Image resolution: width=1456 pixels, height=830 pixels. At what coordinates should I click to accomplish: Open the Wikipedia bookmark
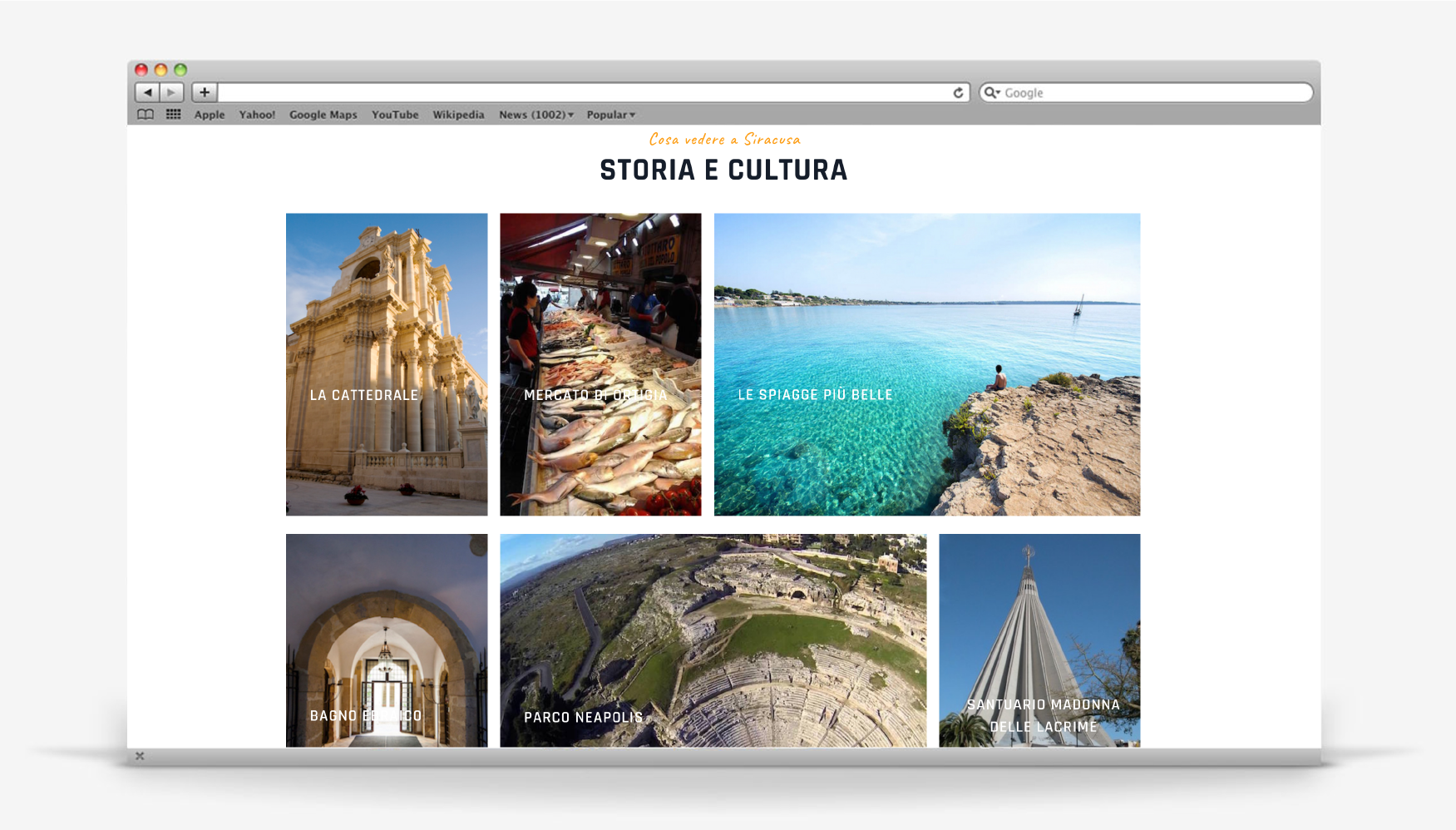[x=458, y=115]
